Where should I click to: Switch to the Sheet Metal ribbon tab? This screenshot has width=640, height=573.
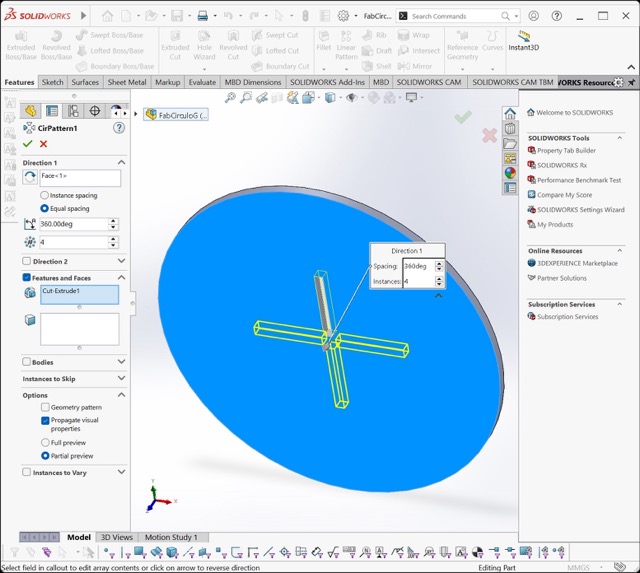click(127, 82)
